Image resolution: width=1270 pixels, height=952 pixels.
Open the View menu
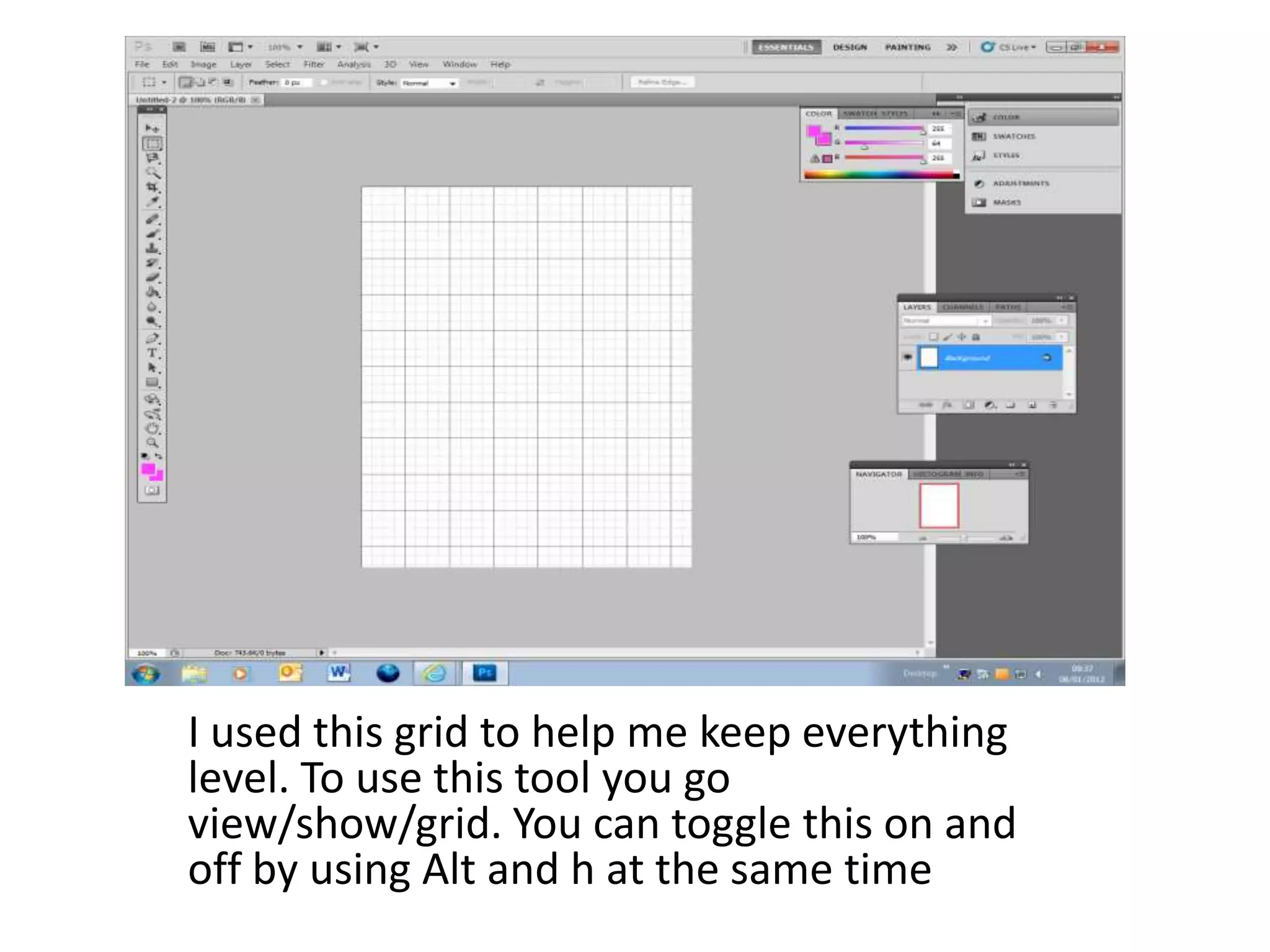tap(419, 64)
